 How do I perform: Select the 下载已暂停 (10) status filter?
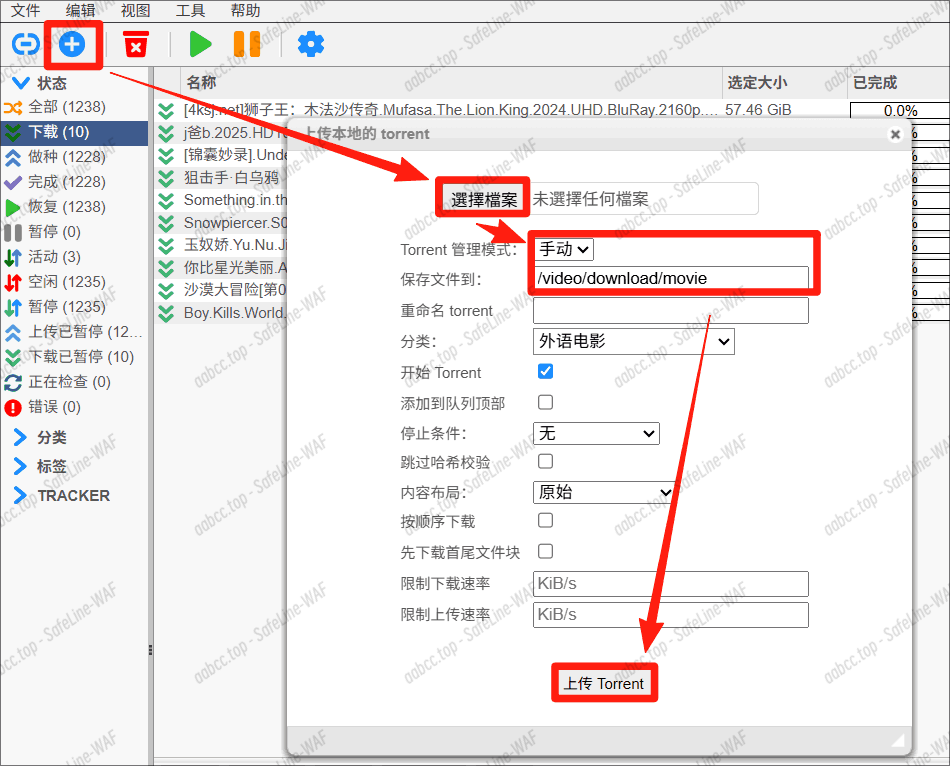click(74, 357)
